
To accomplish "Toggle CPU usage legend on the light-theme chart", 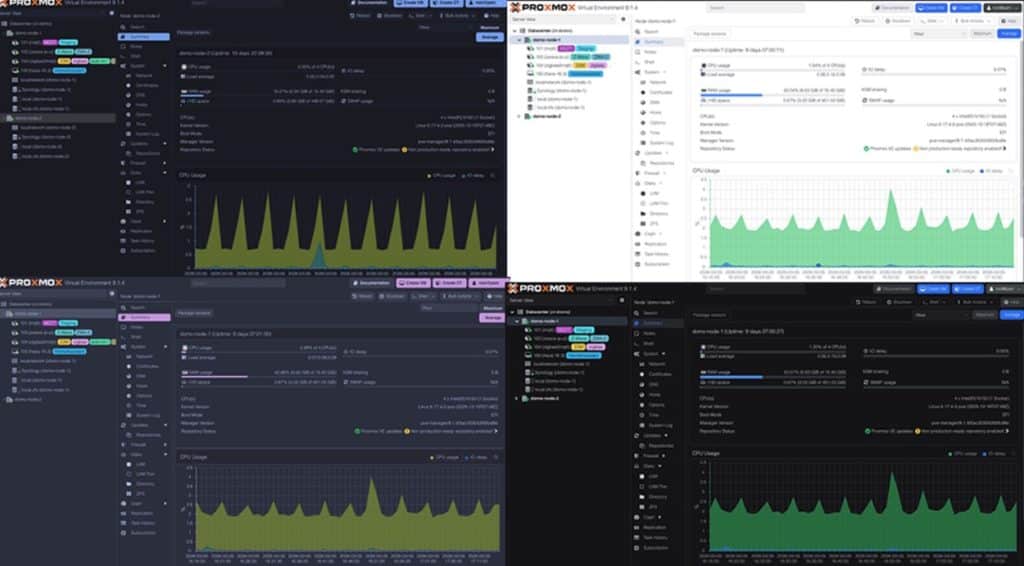I will [959, 171].
